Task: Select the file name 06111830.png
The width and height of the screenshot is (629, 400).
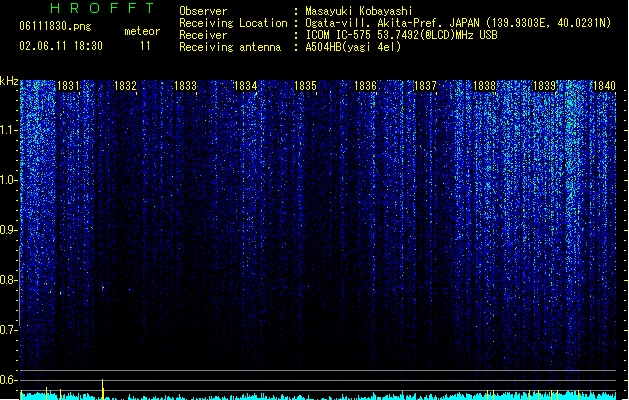Action: tap(55, 26)
